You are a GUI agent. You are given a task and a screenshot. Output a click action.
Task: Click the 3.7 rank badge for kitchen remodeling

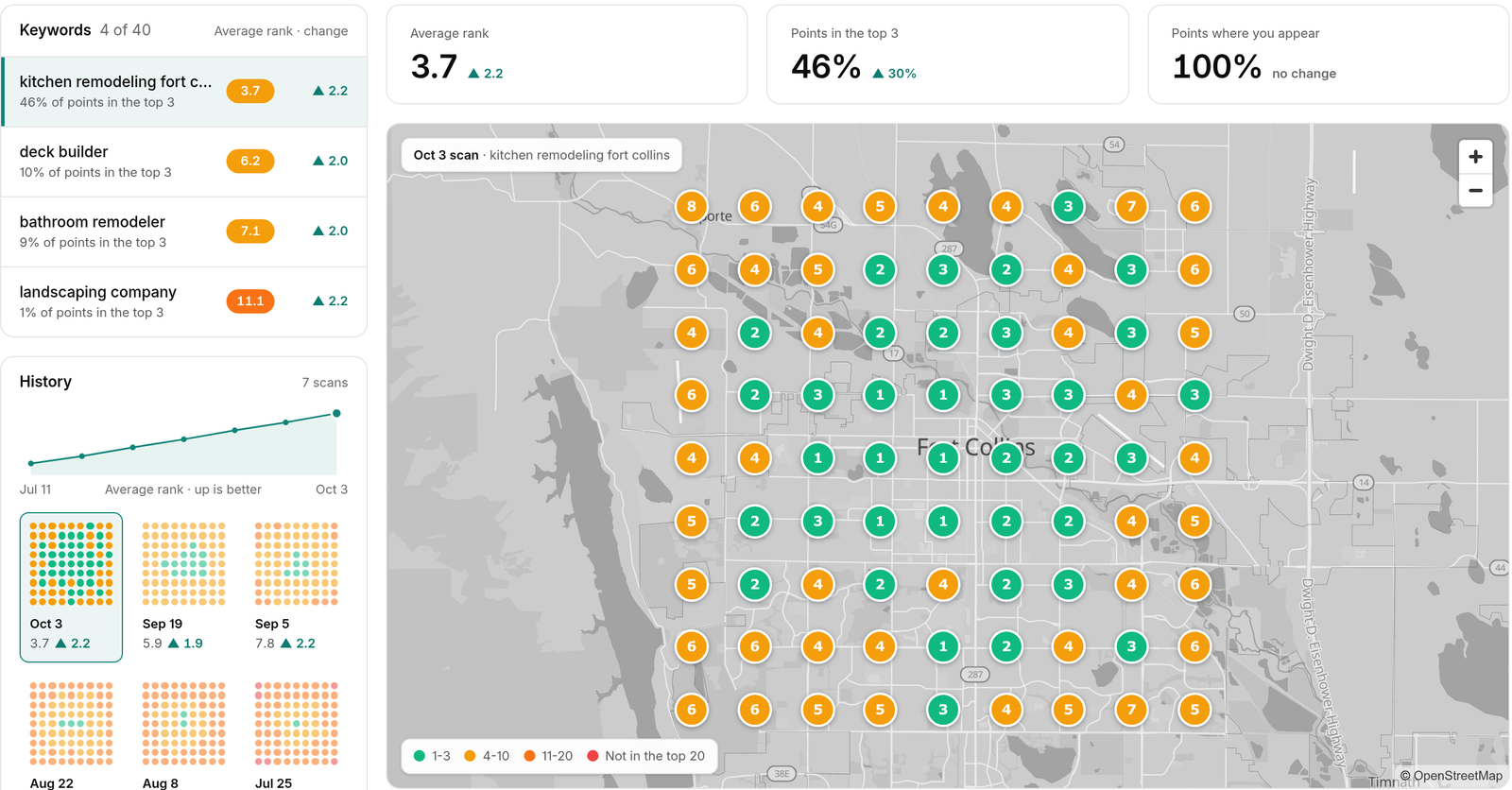pyautogui.click(x=250, y=91)
